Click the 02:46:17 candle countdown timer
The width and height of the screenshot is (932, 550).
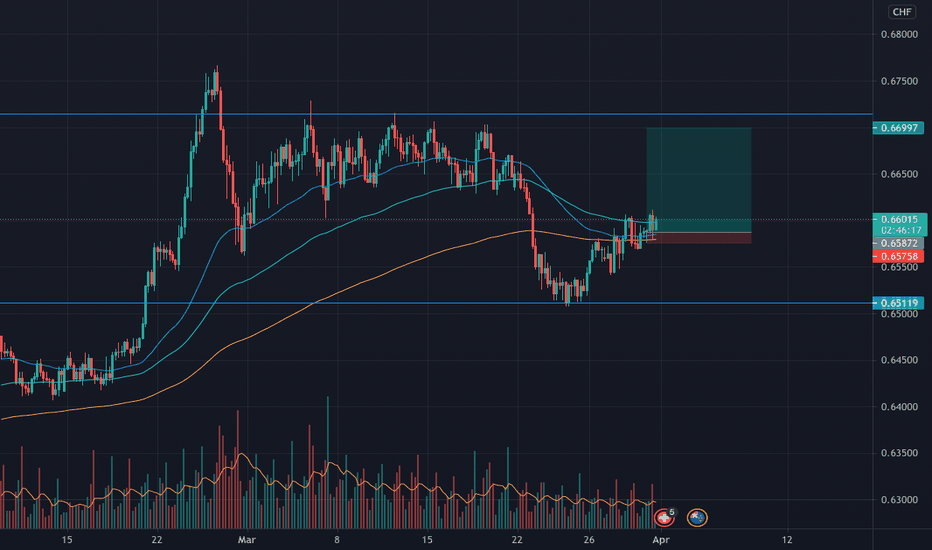[x=899, y=230]
